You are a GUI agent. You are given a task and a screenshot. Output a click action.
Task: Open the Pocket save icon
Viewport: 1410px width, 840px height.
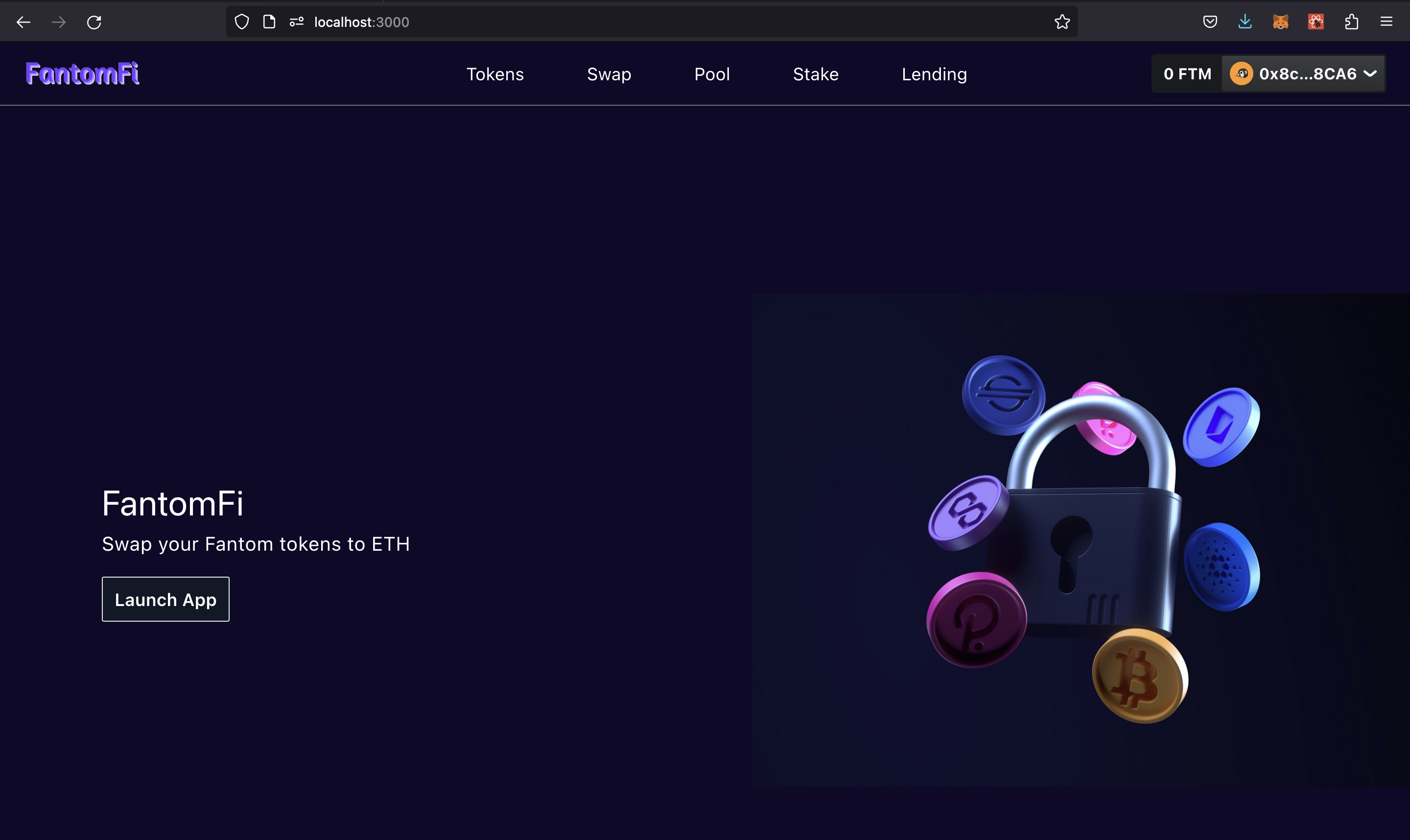pyautogui.click(x=1210, y=22)
